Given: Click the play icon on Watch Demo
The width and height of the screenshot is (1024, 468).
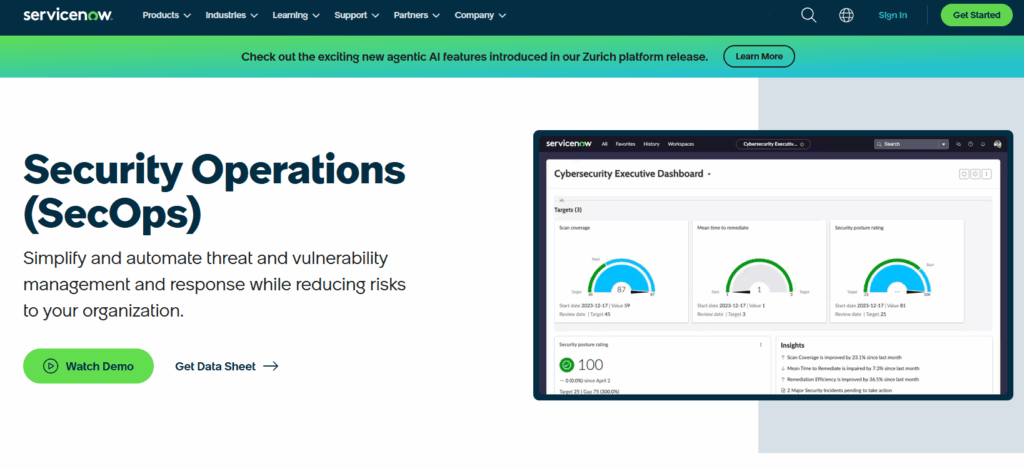Looking at the screenshot, I should [x=50, y=366].
